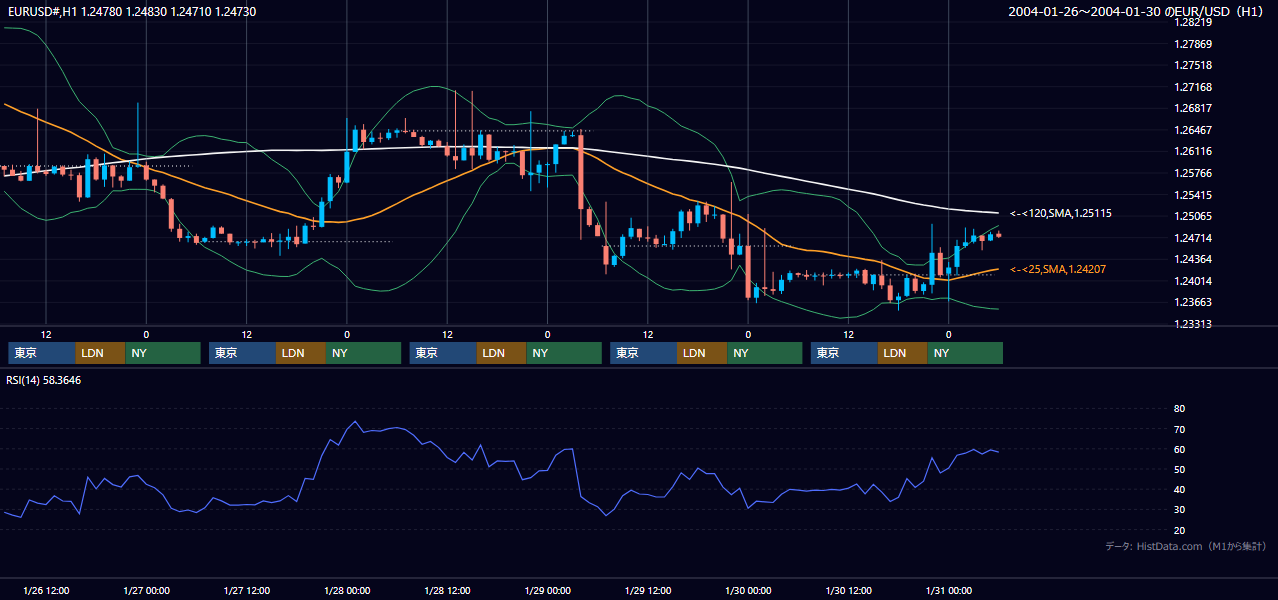Click the 1.27168 price axis label
The height and width of the screenshot is (600, 1278).
(x=1194, y=87)
